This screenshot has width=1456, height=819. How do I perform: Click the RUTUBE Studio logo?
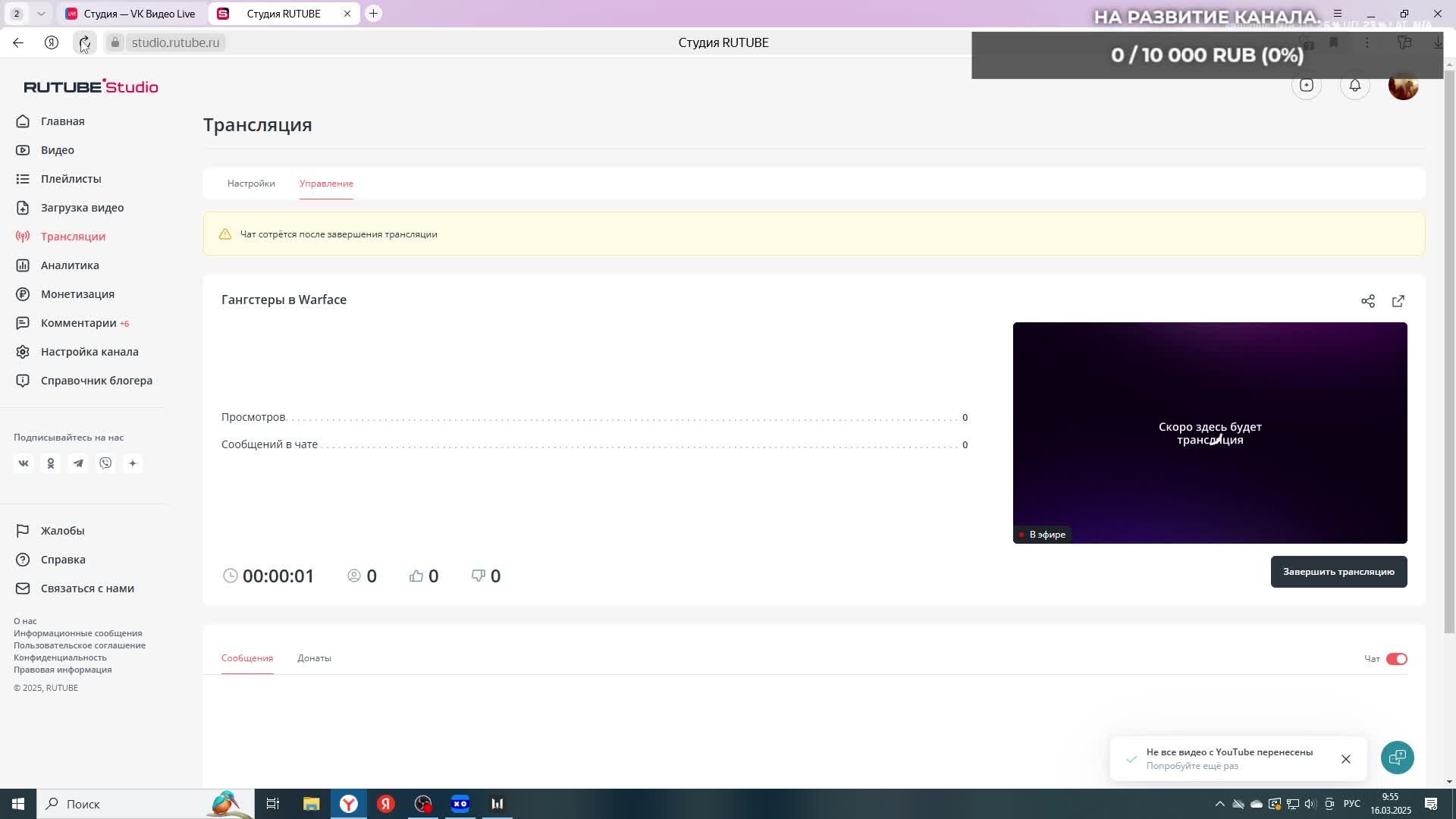coord(91,86)
